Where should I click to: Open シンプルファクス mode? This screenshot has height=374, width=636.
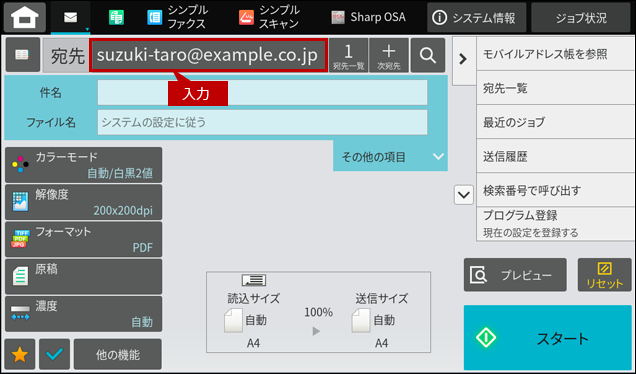point(177,17)
